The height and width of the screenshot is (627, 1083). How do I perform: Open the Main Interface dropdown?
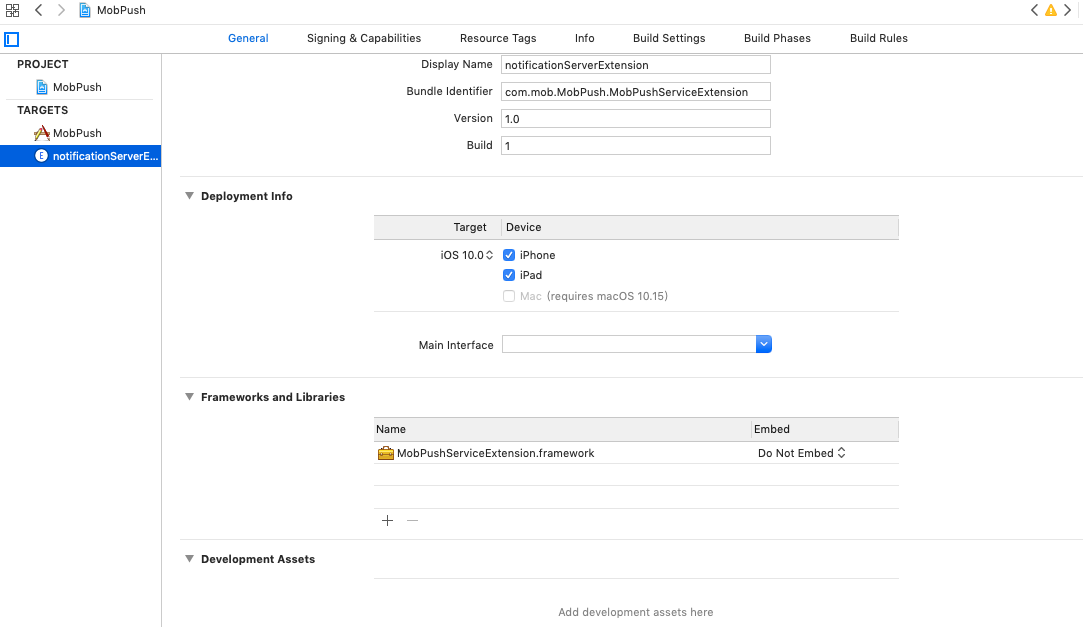[763, 344]
